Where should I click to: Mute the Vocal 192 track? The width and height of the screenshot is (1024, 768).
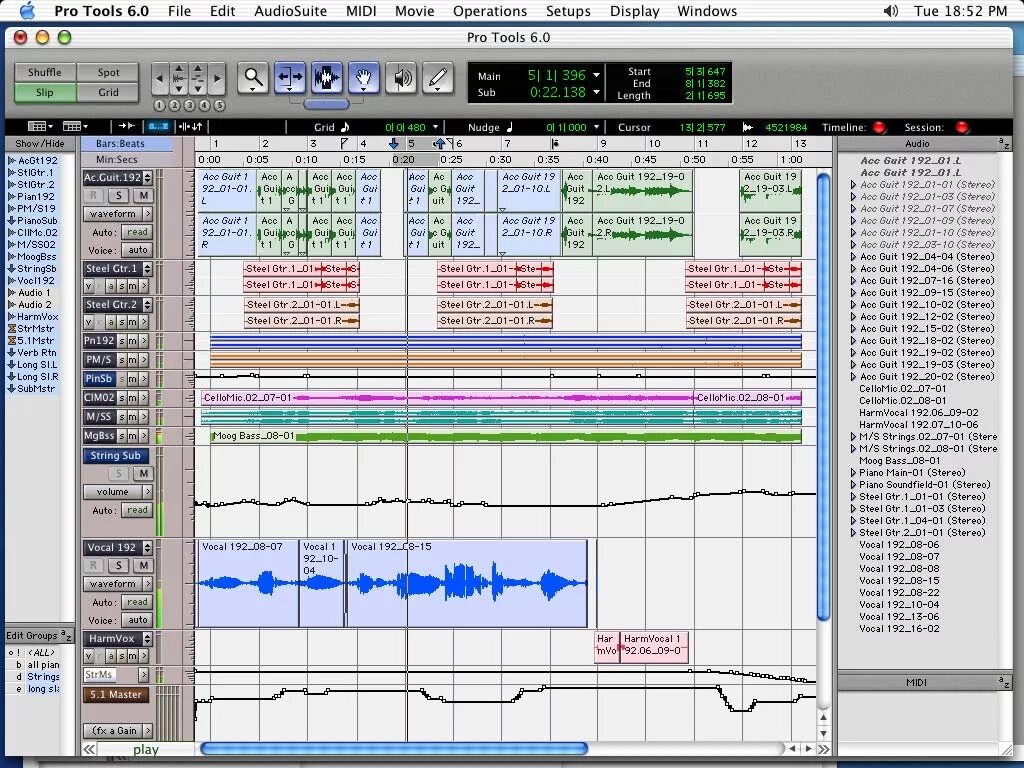(144, 566)
